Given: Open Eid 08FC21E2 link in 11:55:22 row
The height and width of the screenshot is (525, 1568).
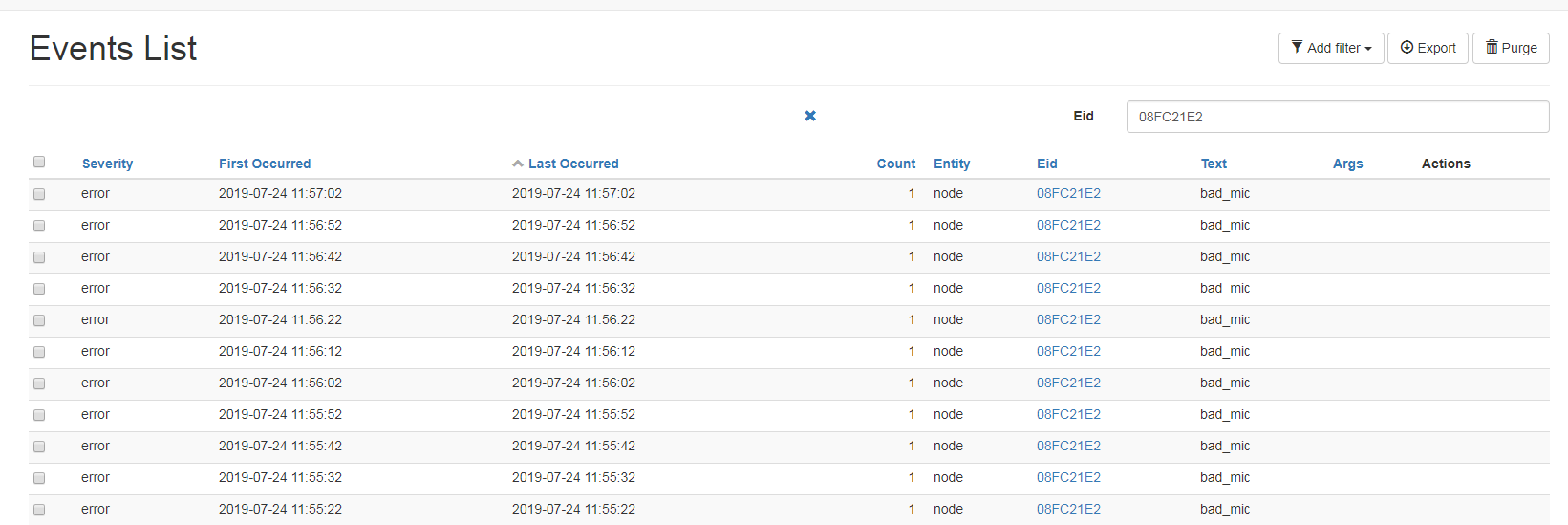Looking at the screenshot, I should [1068, 509].
